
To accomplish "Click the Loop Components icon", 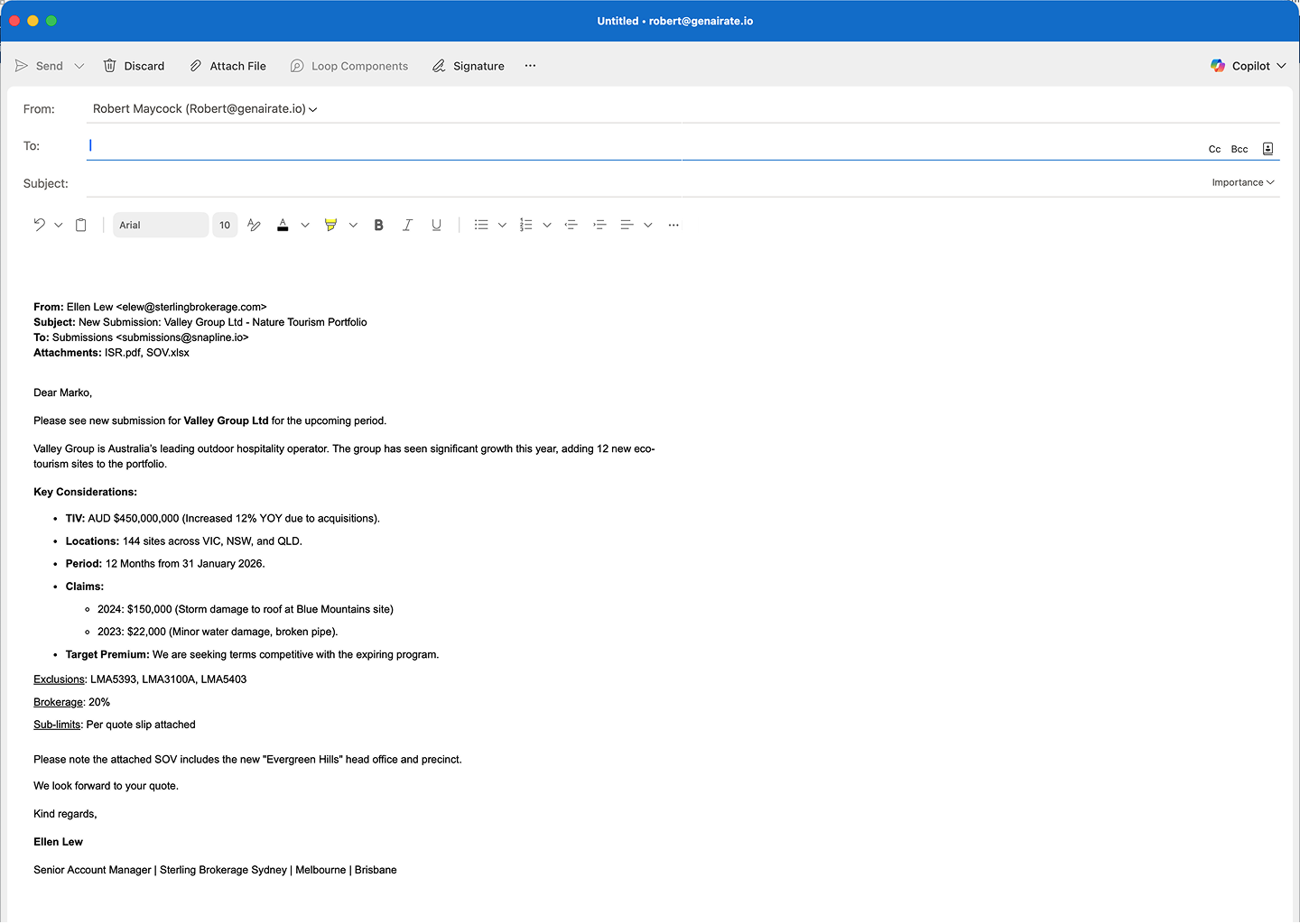I will click(297, 66).
